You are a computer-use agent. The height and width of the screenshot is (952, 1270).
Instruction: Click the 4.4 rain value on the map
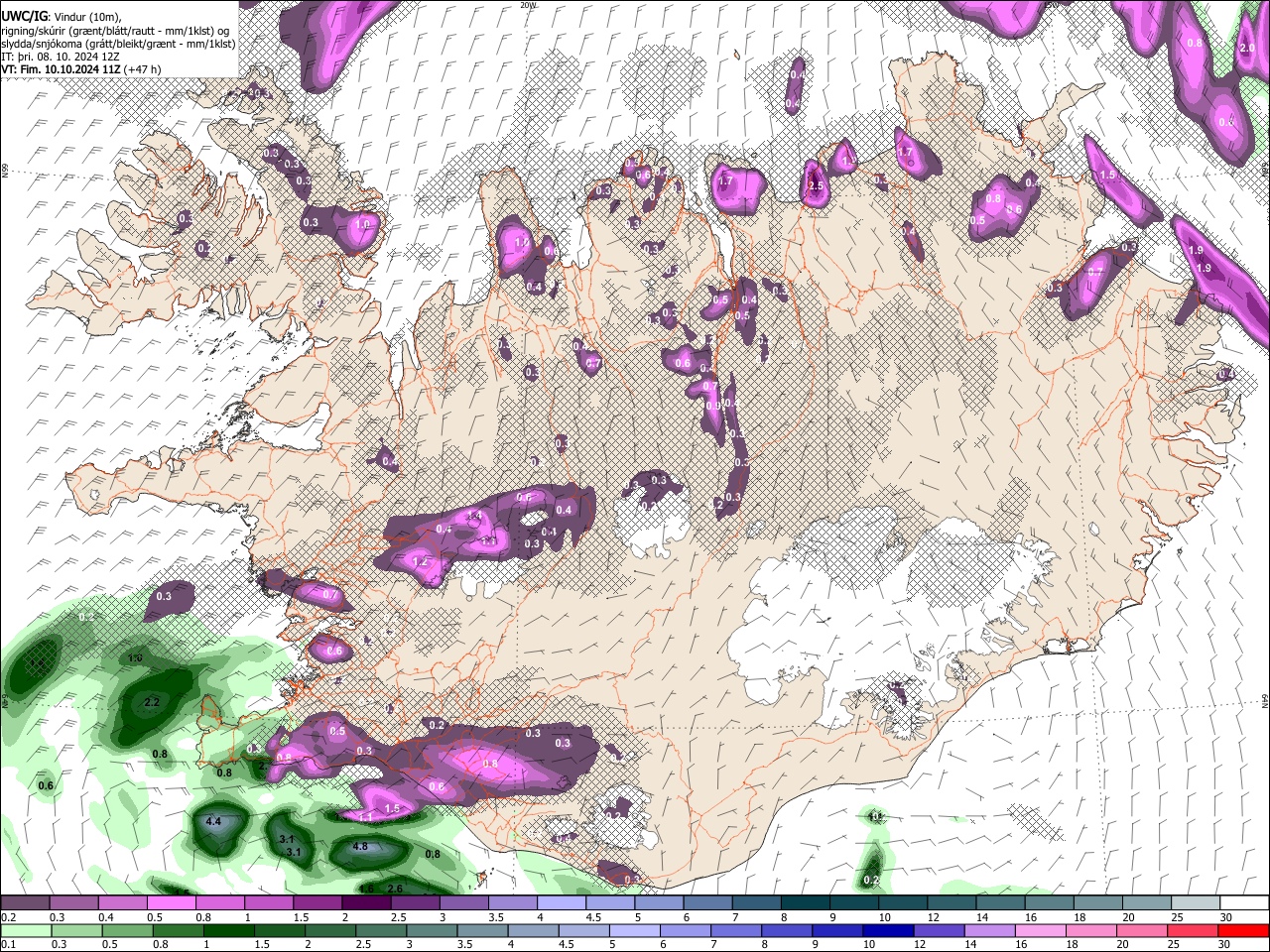pos(212,822)
